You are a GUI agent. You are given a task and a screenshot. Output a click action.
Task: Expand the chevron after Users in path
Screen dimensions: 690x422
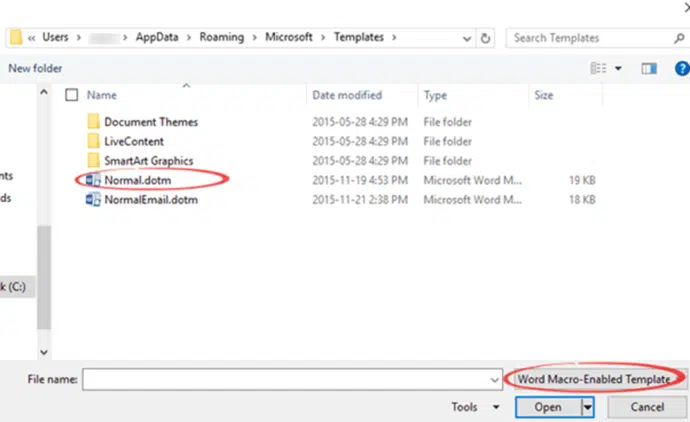click(79, 37)
